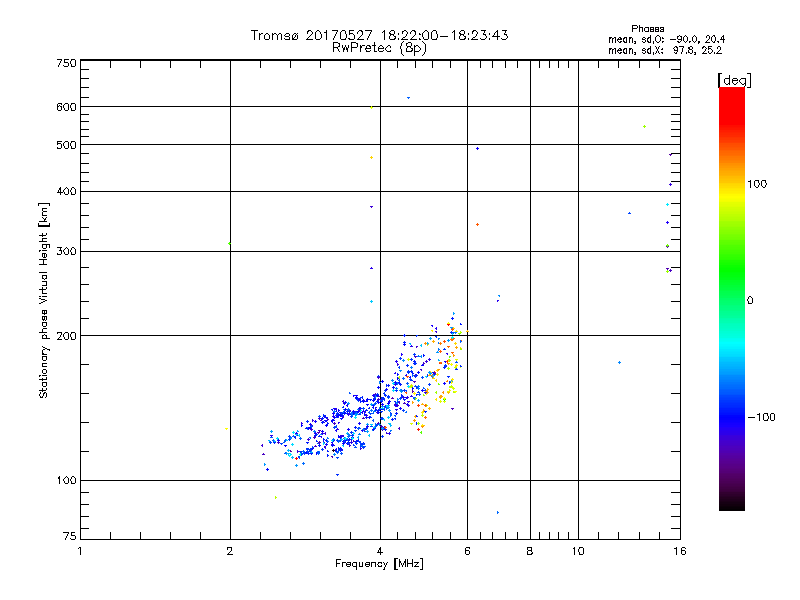Click the 'Frequency [MHz]' axis title
The height and width of the screenshot is (600, 800).
pos(379,564)
